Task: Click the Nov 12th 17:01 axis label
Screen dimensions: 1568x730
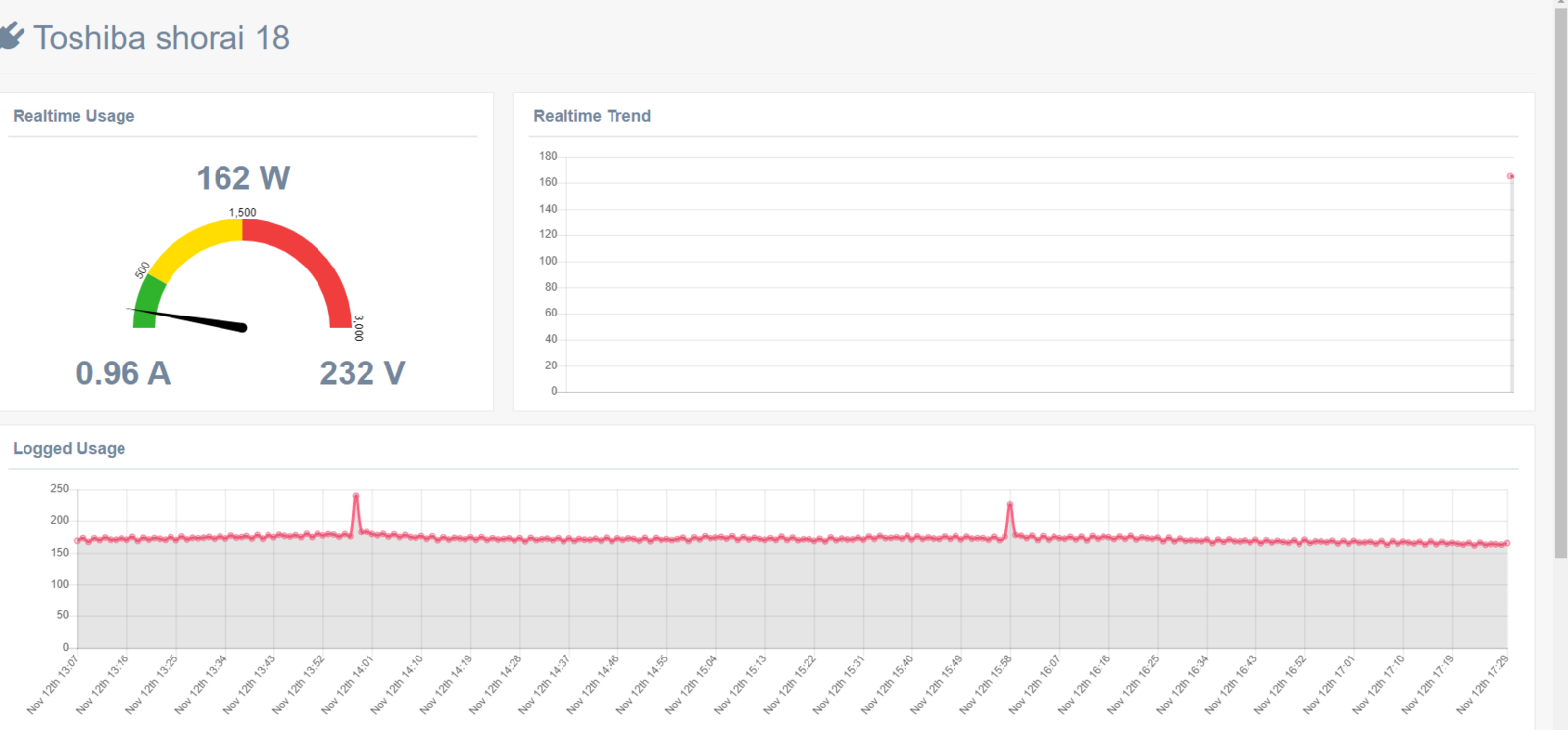Action: pyautogui.click(x=1330, y=684)
